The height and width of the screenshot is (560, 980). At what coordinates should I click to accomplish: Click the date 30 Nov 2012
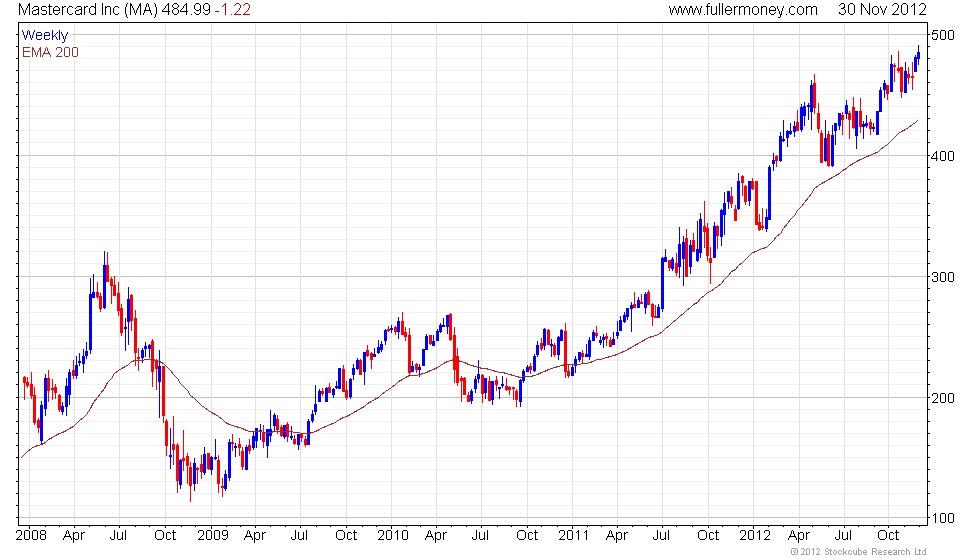(882, 9)
